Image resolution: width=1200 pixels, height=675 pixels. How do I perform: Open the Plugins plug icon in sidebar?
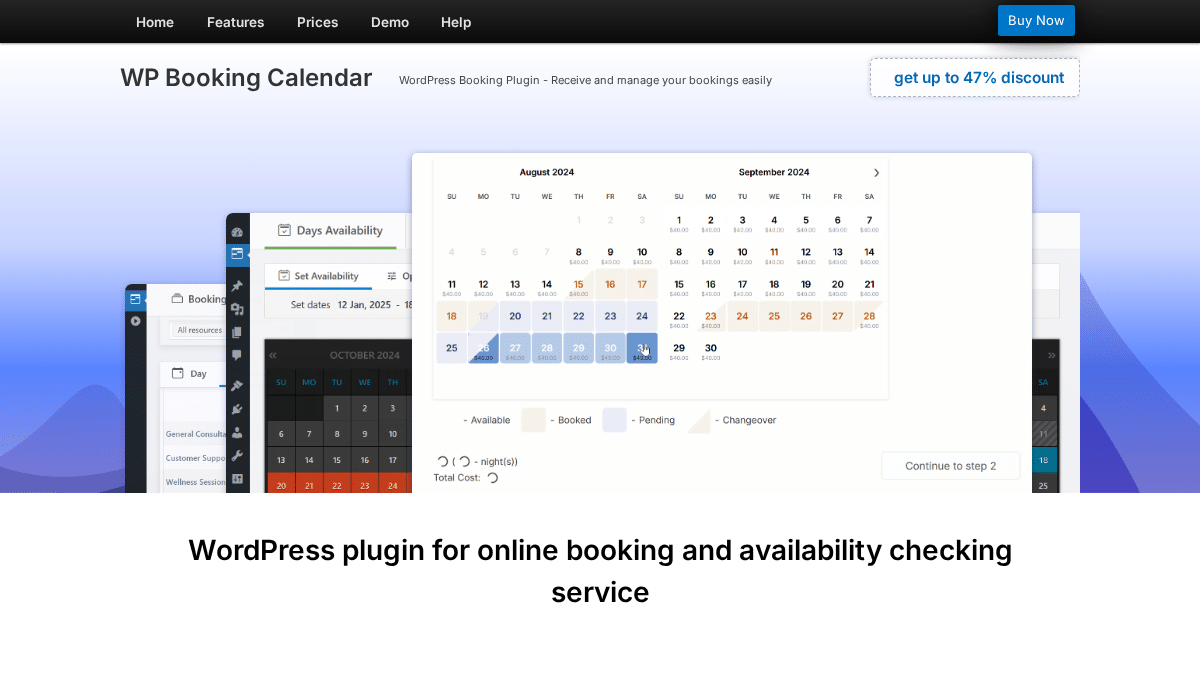click(237, 409)
